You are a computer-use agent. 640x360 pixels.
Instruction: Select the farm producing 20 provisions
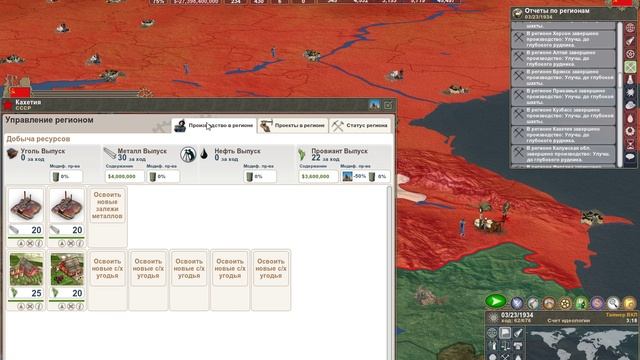click(67, 269)
